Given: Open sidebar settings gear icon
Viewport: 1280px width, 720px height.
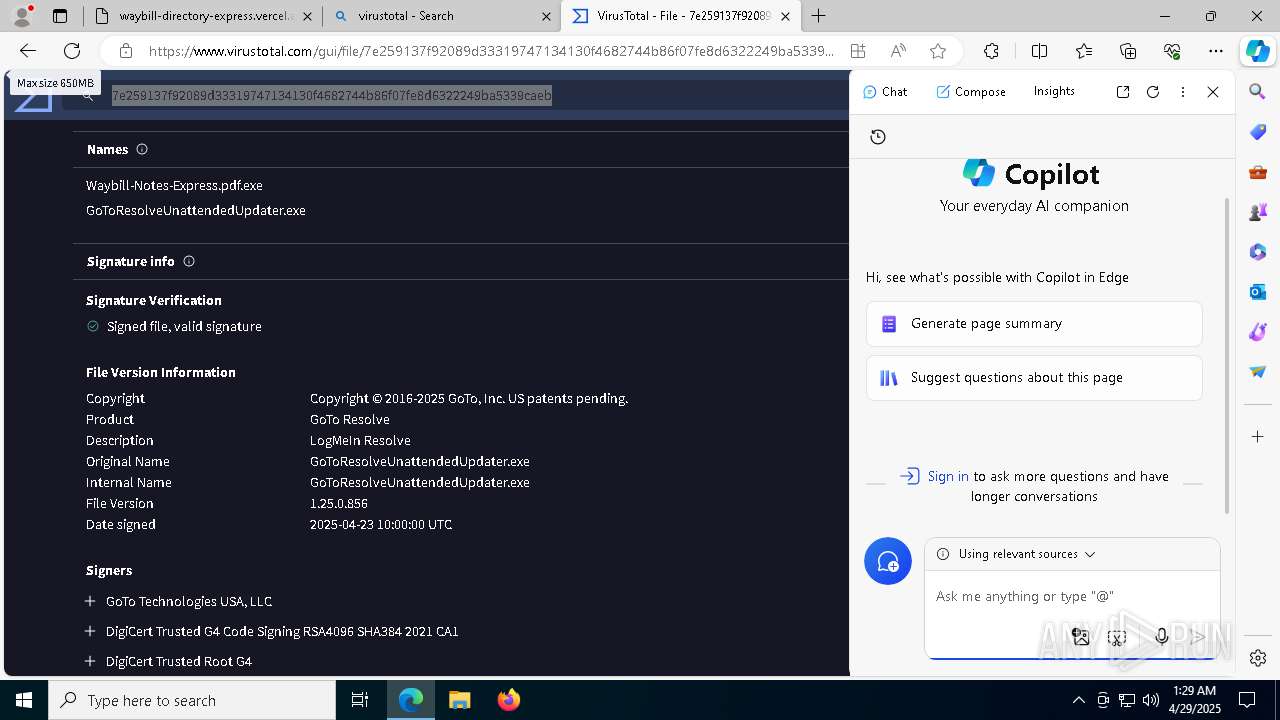Looking at the screenshot, I should 1258,657.
